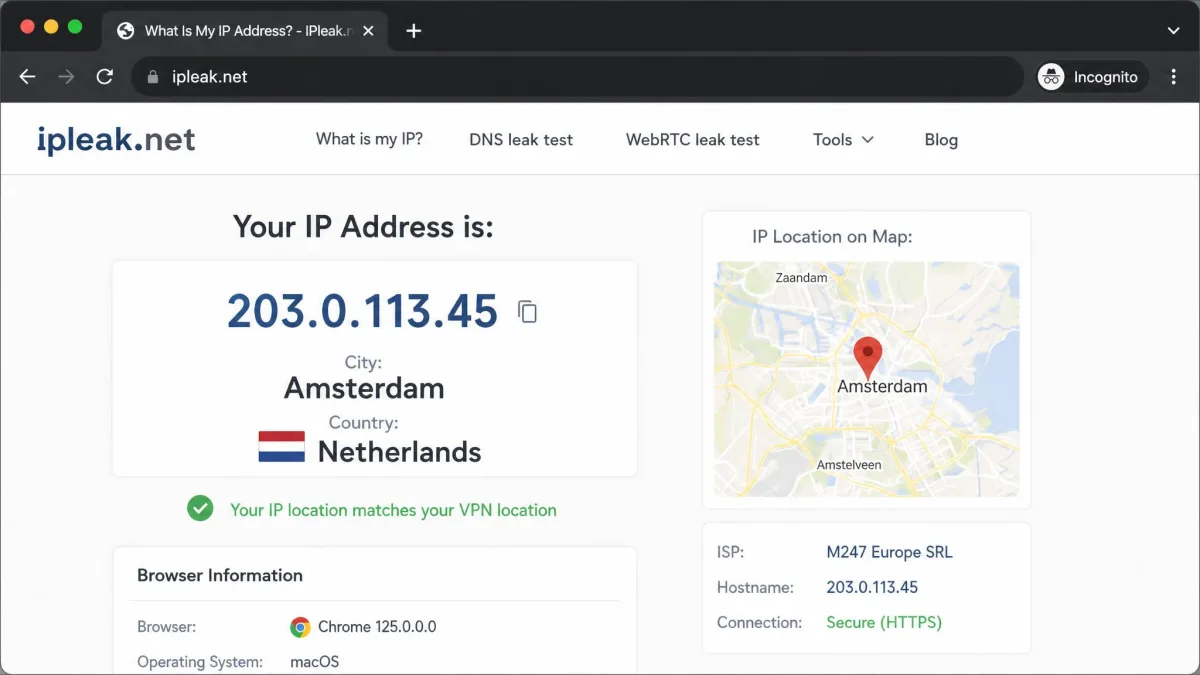Expand the Tools dropdown menu
Image resolution: width=1200 pixels, height=675 pixels.
click(843, 140)
